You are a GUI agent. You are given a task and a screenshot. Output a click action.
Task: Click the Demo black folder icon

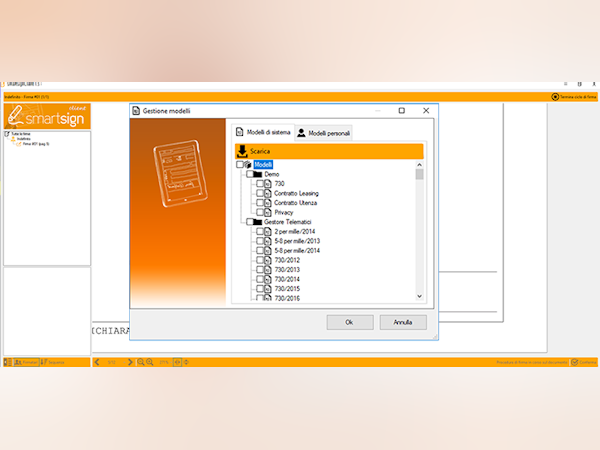click(x=258, y=174)
